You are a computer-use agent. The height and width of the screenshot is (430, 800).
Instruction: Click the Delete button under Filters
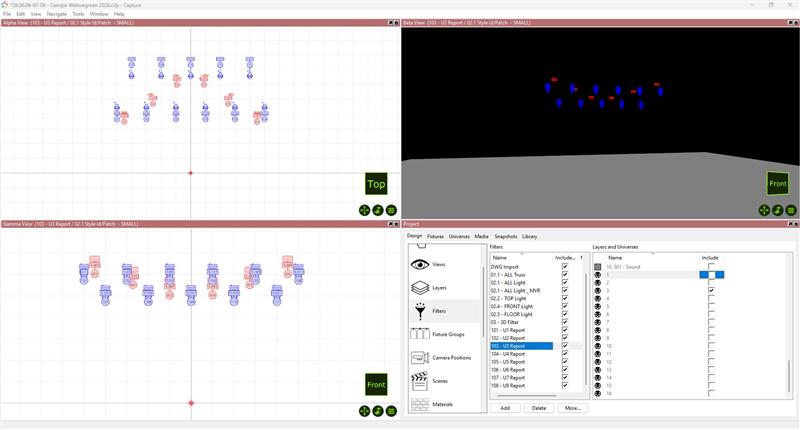tap(538, 408)
